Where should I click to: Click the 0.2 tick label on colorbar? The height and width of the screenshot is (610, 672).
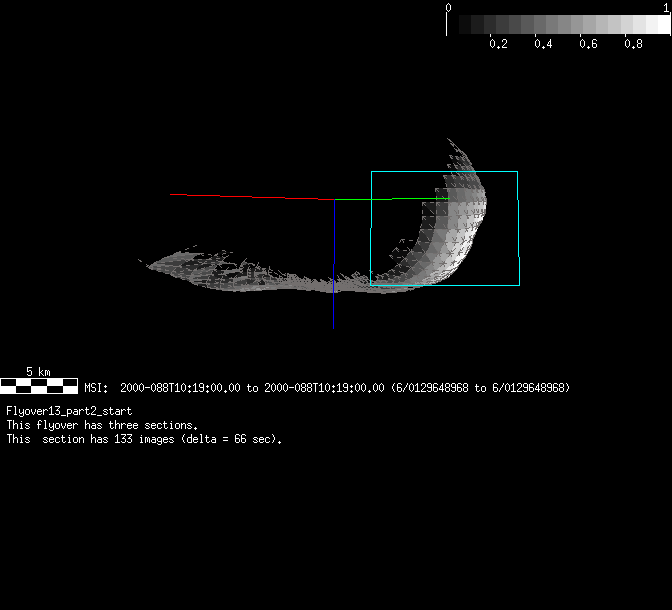(x=498, y=44)
